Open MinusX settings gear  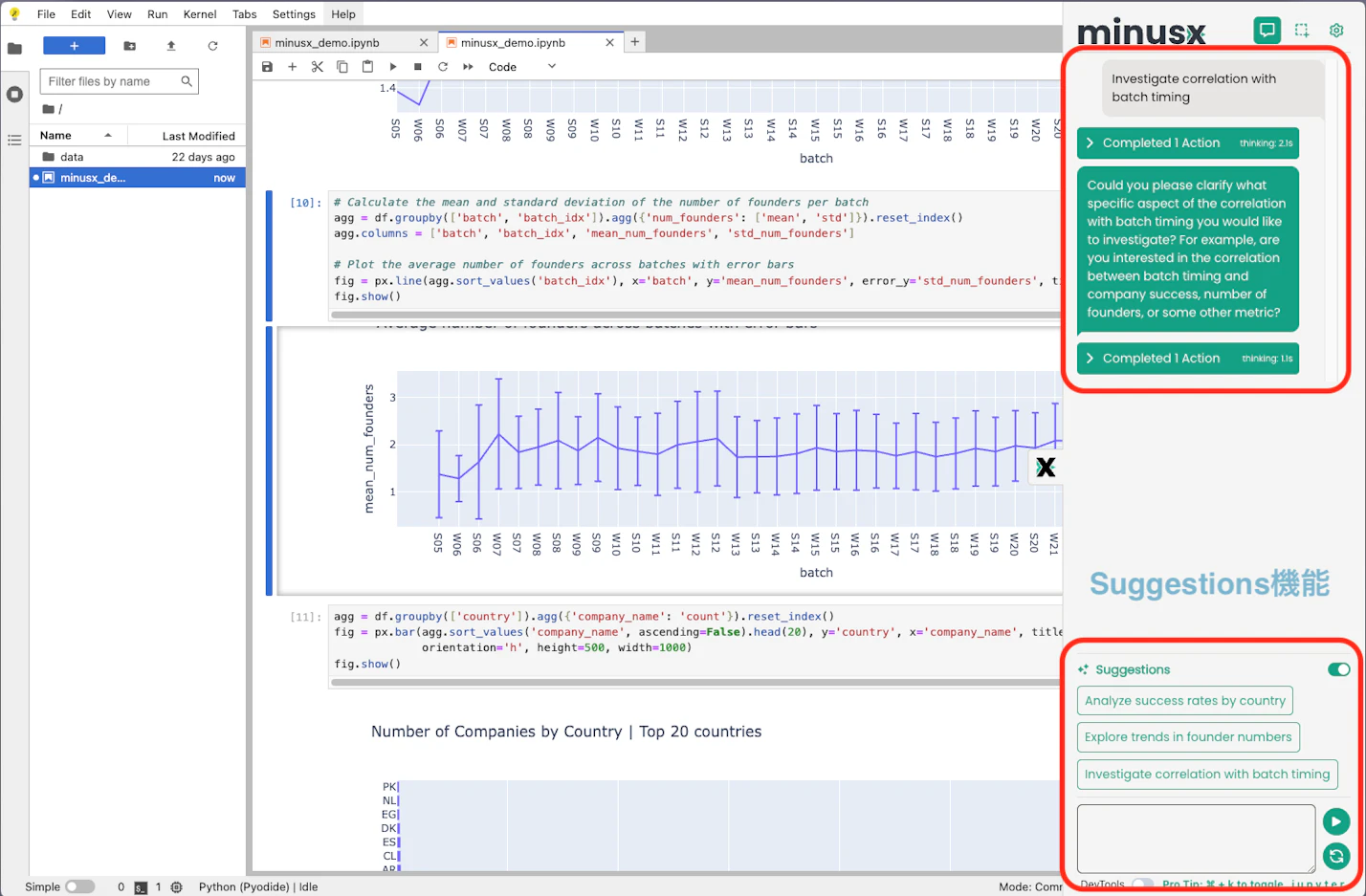[x=1336, y=31]
